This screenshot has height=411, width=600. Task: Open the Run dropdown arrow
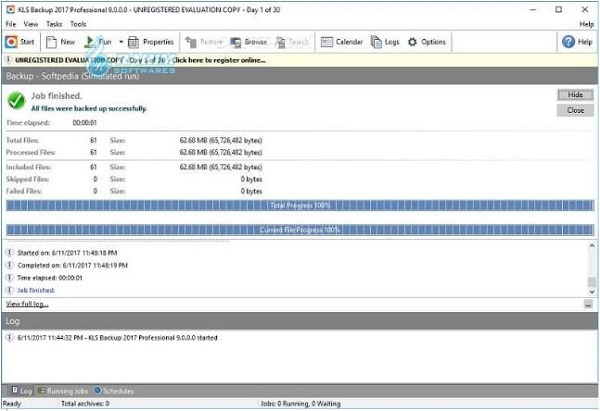click(121, 42)
